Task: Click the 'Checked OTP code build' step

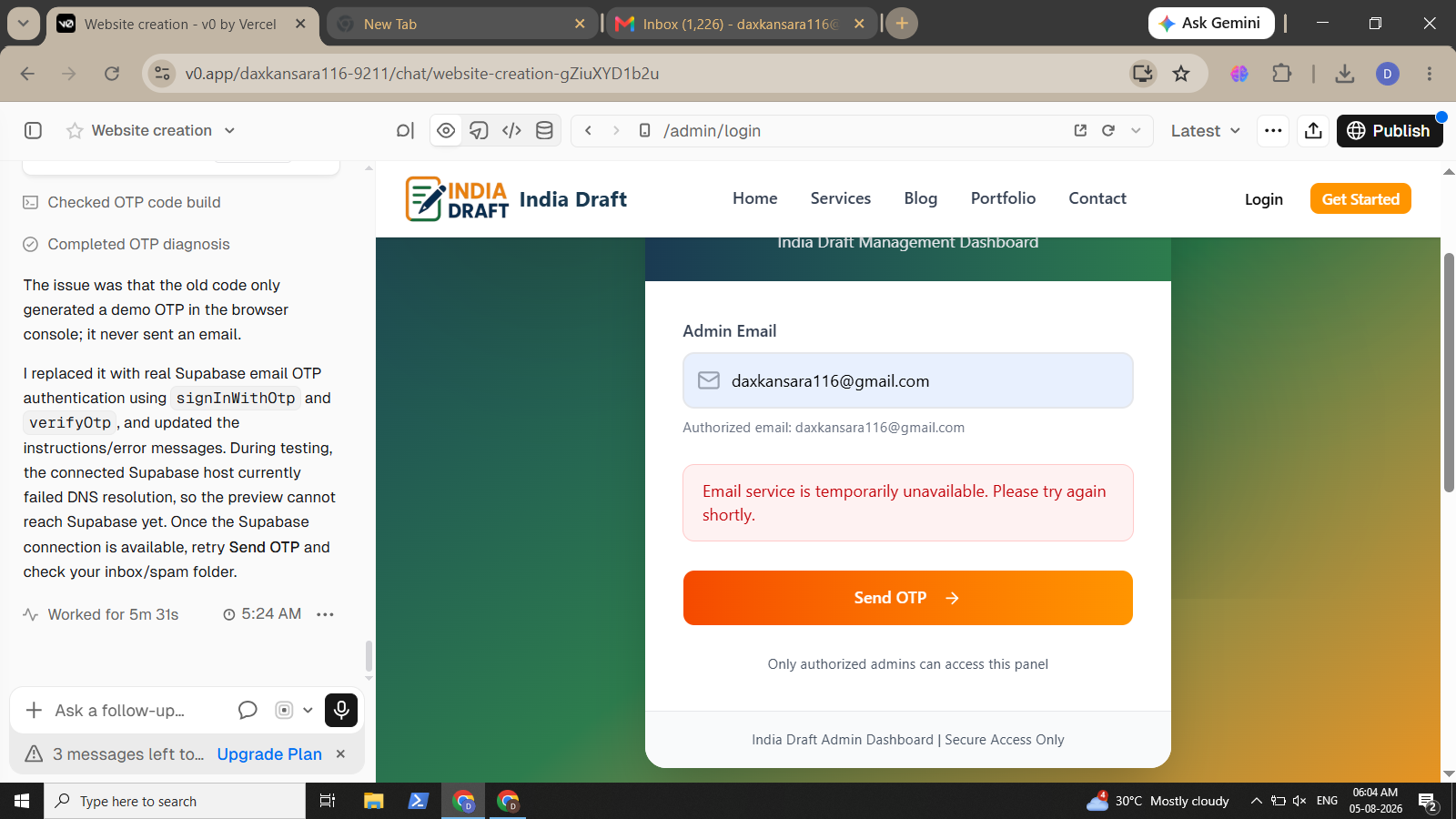Action: click(x=122, y=202)
